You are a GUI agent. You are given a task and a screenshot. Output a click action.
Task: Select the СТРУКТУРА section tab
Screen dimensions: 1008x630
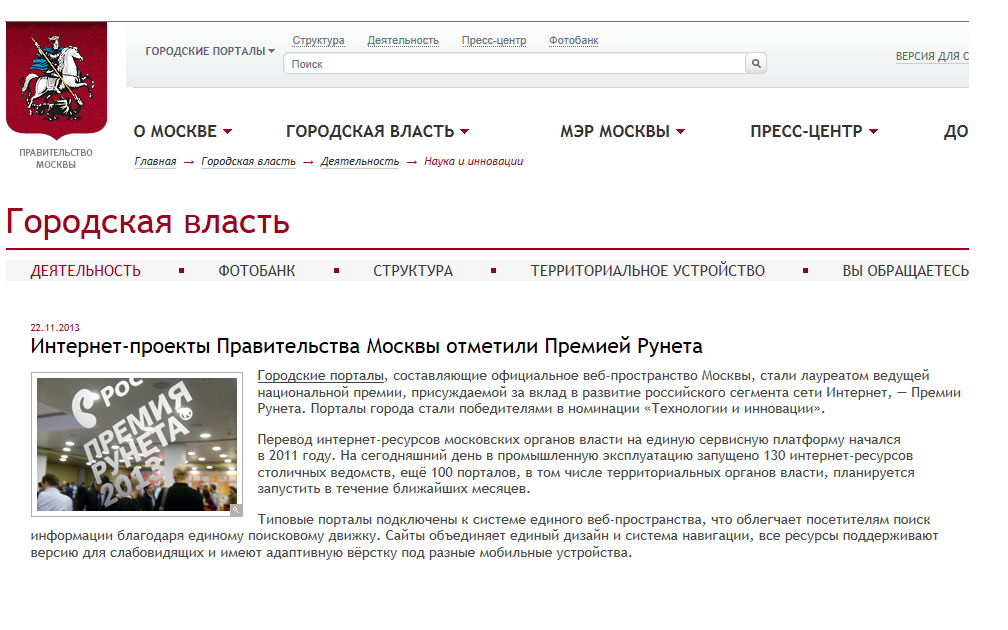tap(413, 271)
